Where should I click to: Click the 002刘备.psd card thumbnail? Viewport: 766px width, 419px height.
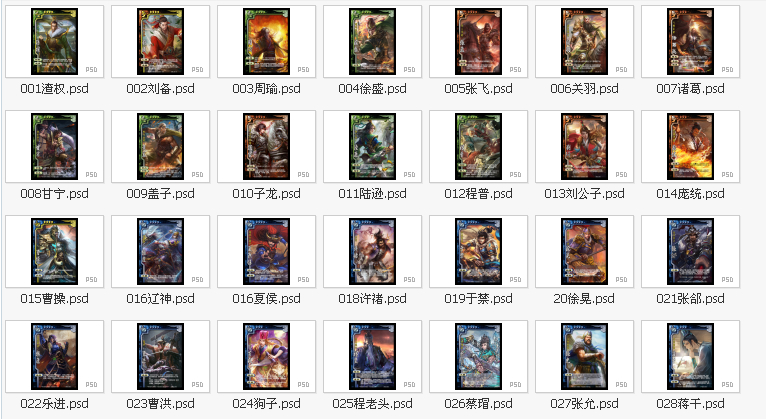tap(160, 42)
